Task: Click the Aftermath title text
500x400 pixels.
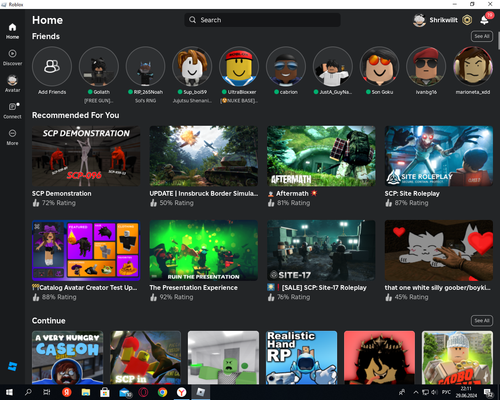Action: (x=292, y=194)
